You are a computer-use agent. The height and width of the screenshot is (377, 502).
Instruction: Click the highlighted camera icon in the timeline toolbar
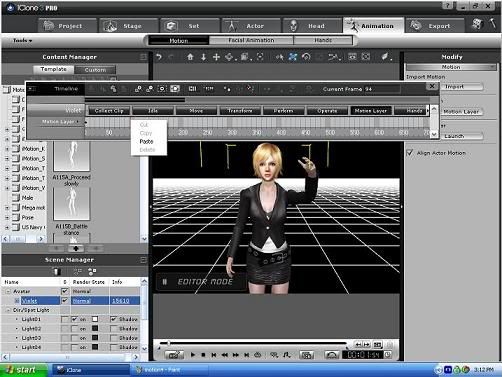coord(175,89)
